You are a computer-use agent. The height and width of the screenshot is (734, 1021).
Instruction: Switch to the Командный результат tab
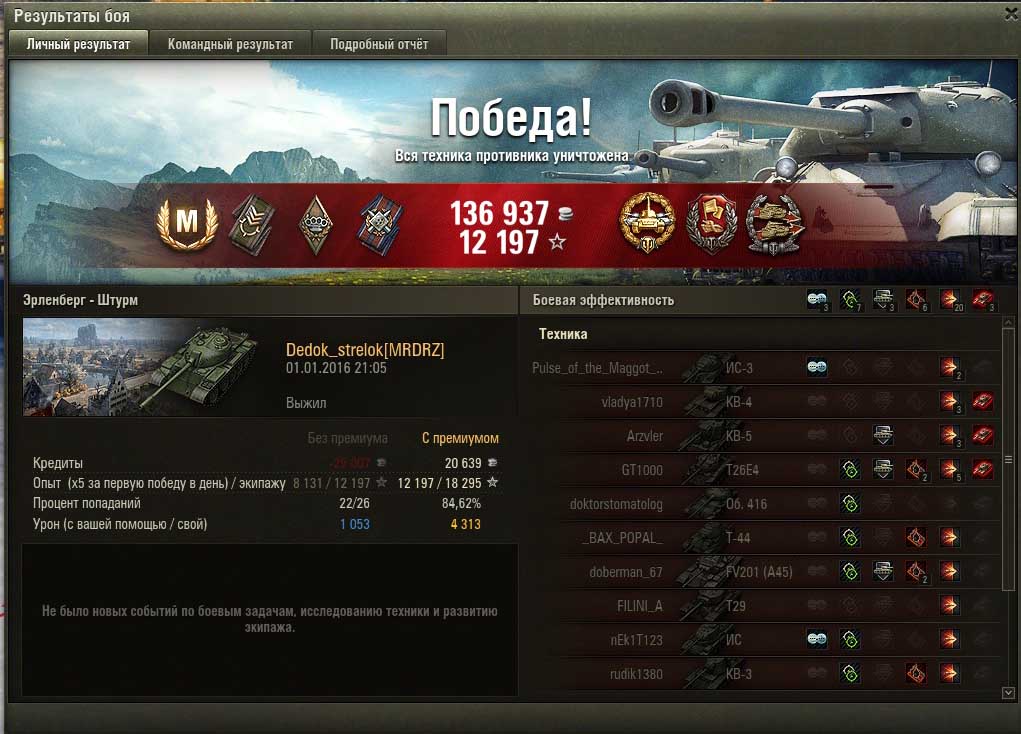(x=230, y=44)
